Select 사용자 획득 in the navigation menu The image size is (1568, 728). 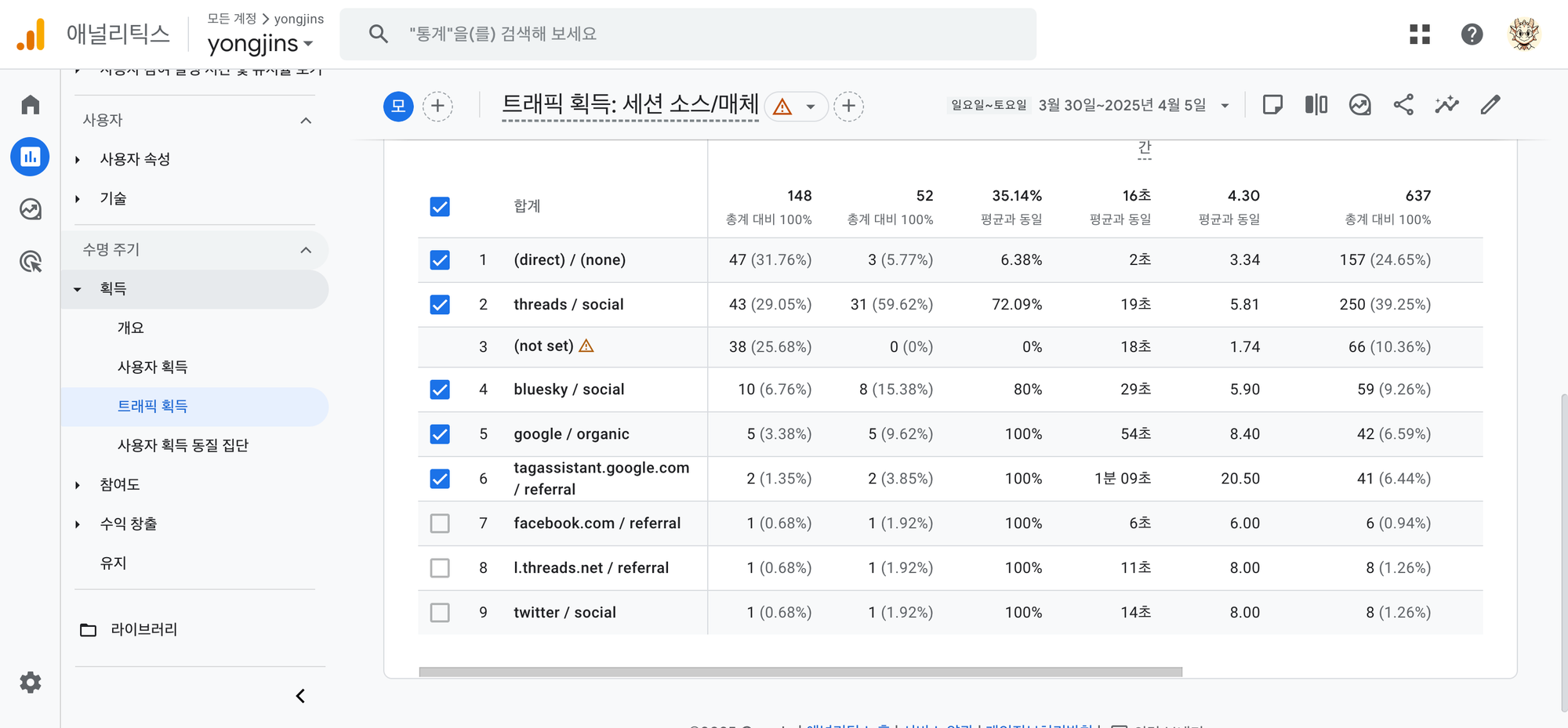154,367
